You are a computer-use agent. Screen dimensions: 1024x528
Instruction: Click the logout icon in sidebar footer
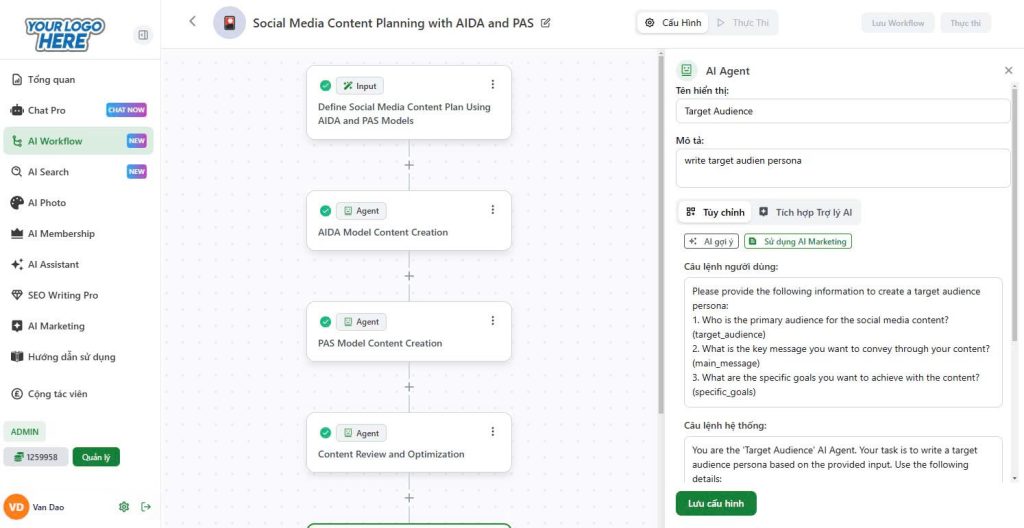click(146, 507)
